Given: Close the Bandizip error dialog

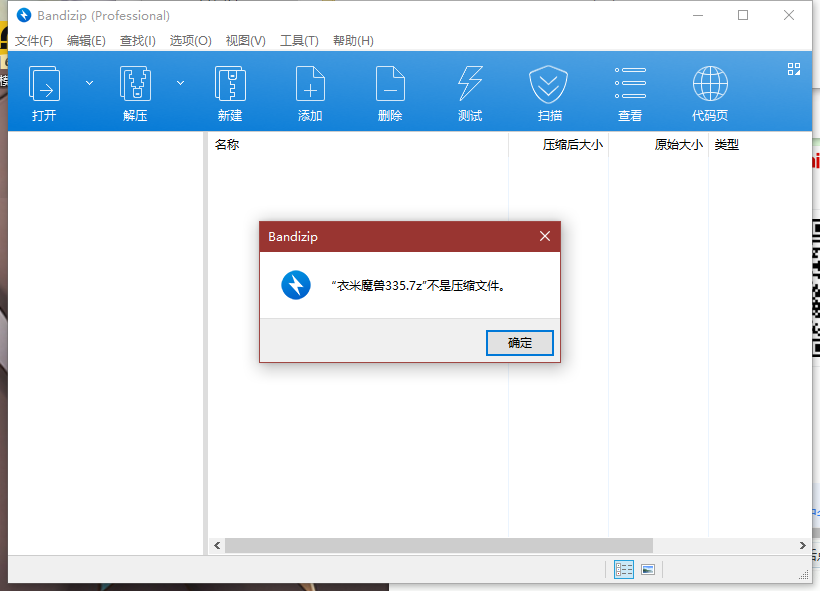Looking at the screenshot, I should [x=545, y=236].
